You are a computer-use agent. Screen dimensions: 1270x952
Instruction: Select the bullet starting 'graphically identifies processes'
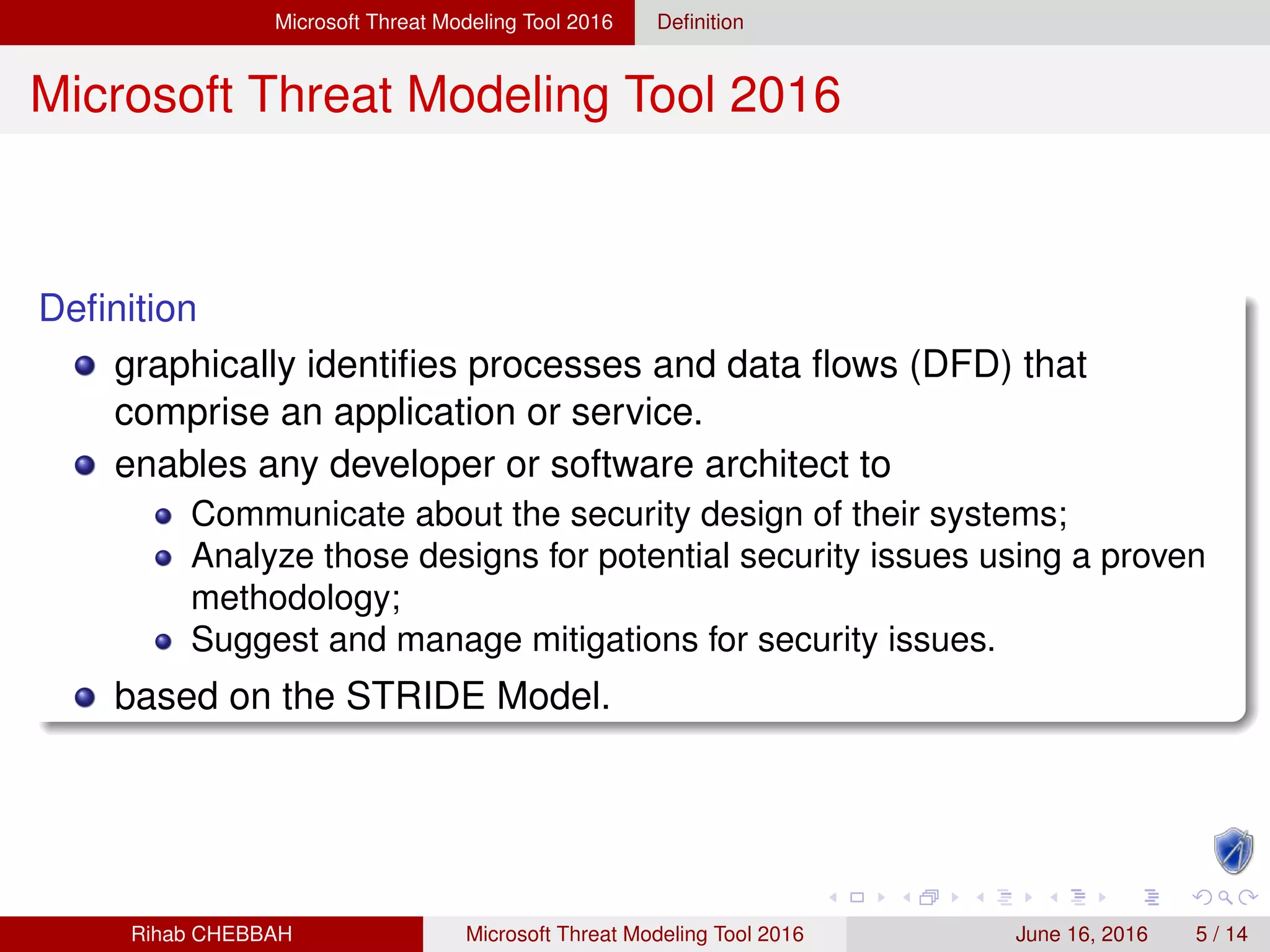(600, 388)
